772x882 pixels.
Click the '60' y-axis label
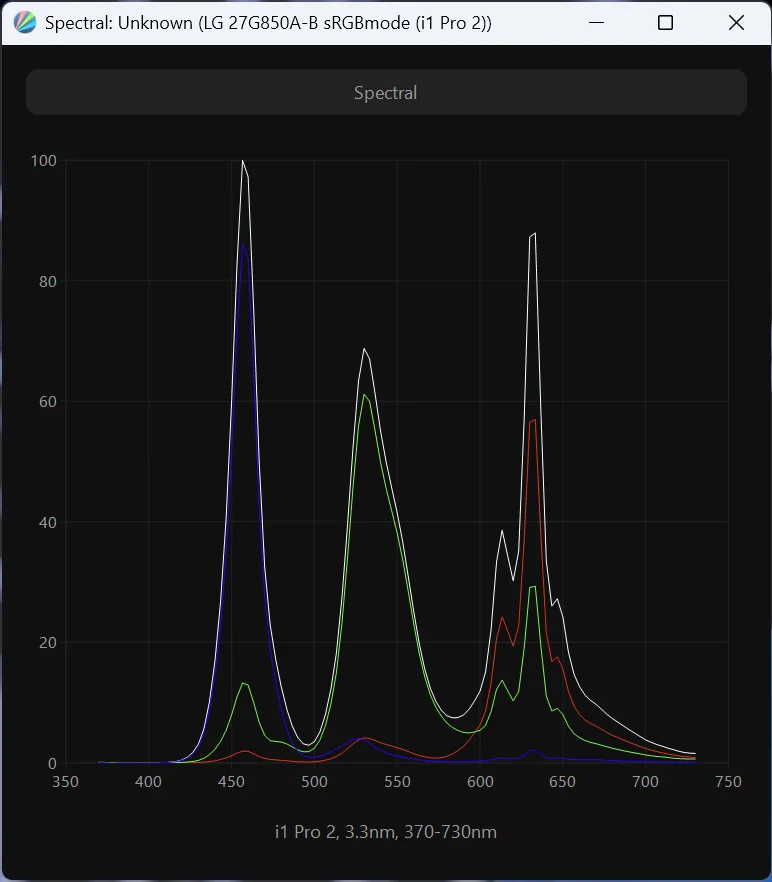[x=47, y=402]
